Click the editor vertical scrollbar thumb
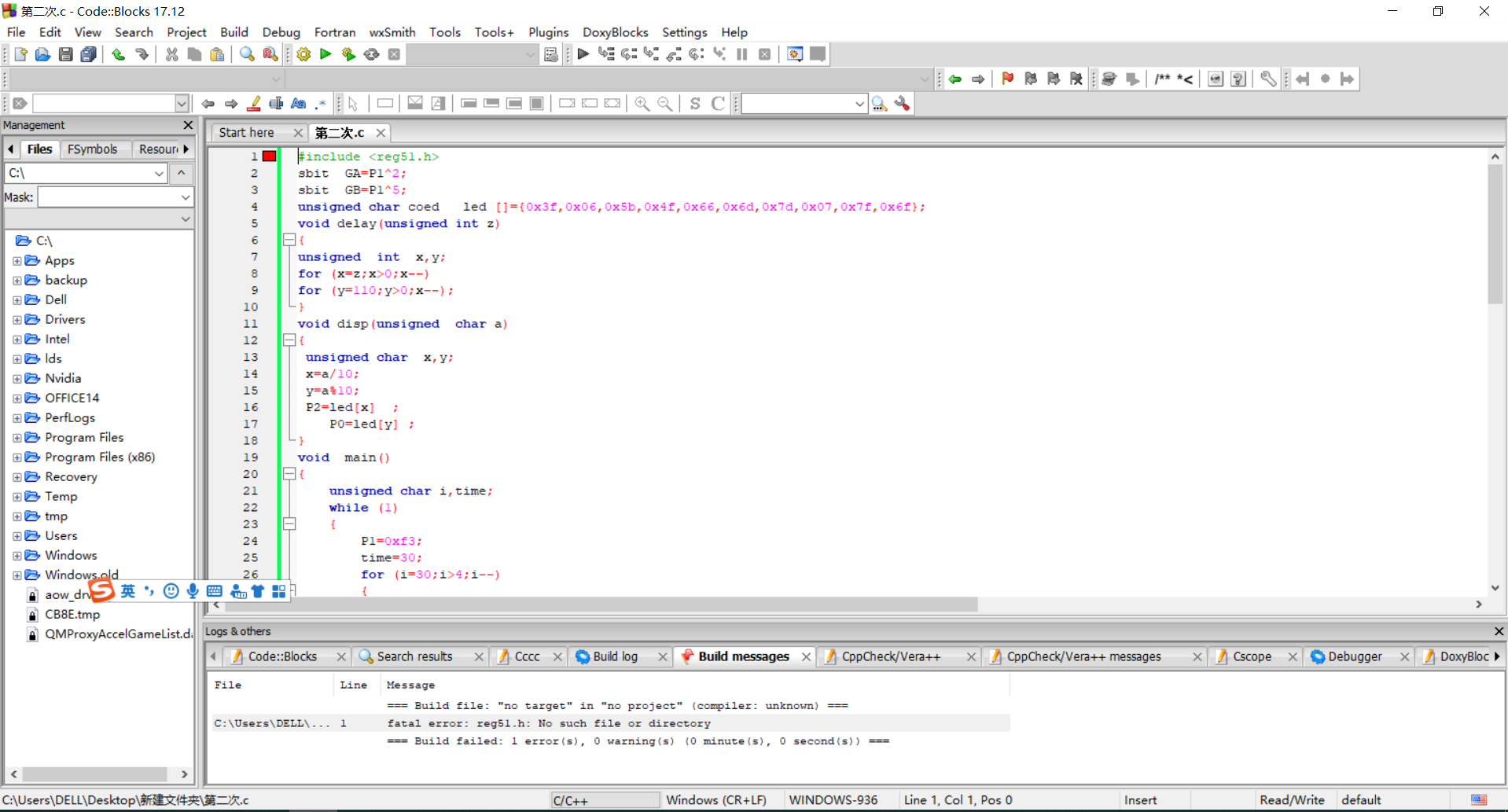This screenshot has height=812, width=1508. (x=1495, y=234)
